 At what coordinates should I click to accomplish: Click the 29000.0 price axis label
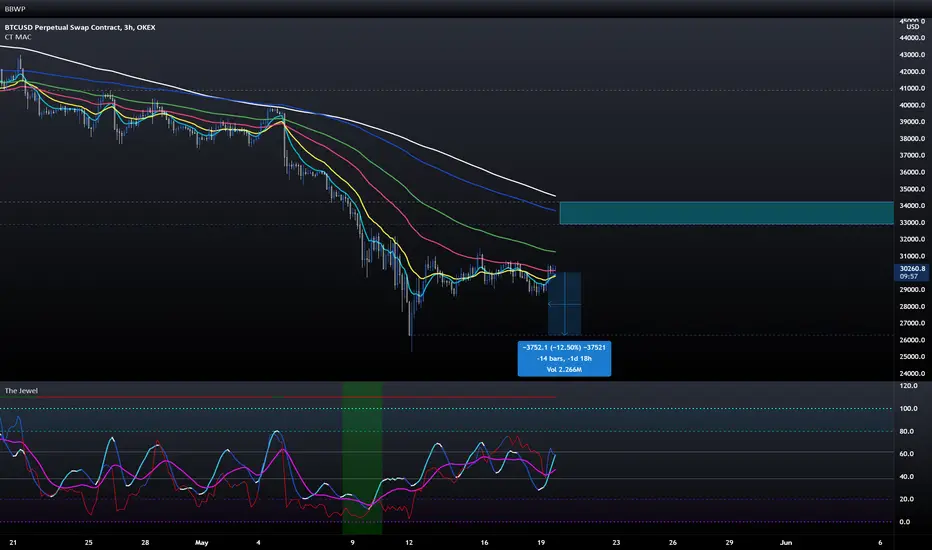pyautogui.click(x=912, y=290)
